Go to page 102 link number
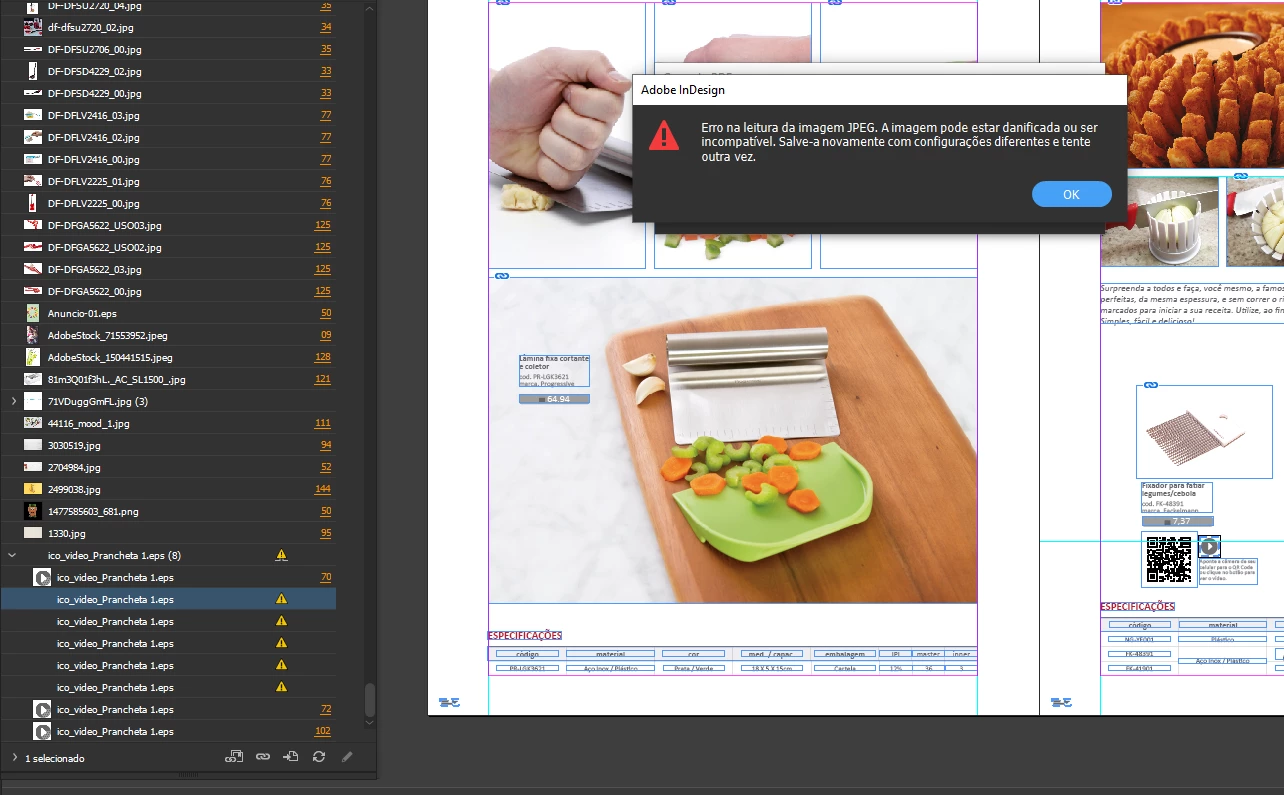This screenshot has height=795, width=1284. 322,731
